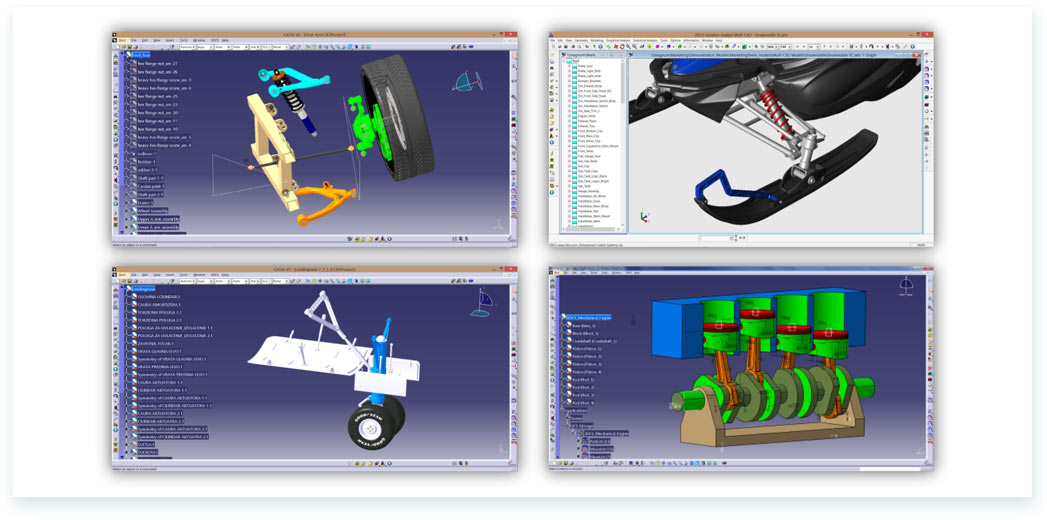
Task: Expand Brake_Lens node in 3DCS tree
Action: tap(570, 66)
